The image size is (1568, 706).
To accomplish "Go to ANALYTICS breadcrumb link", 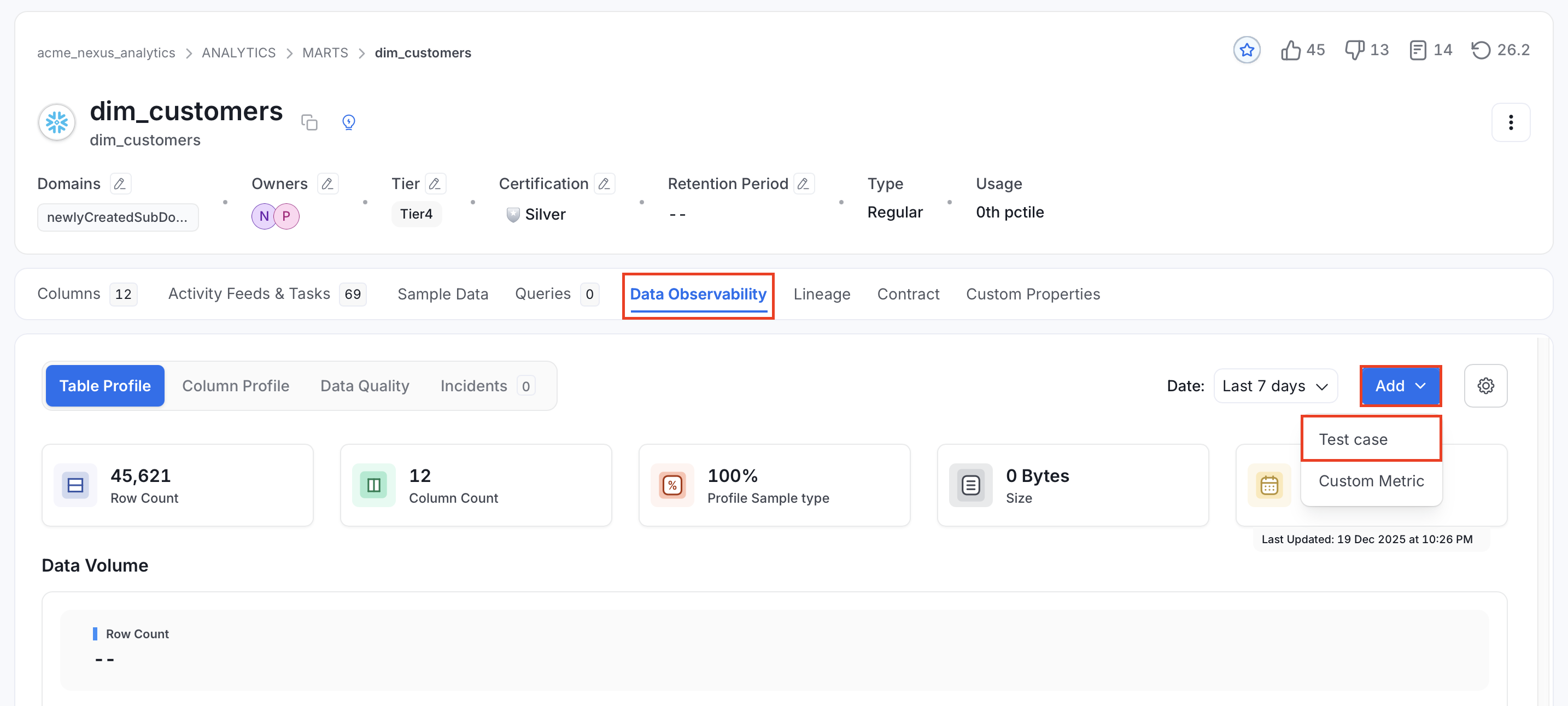I will coord(238,53).
